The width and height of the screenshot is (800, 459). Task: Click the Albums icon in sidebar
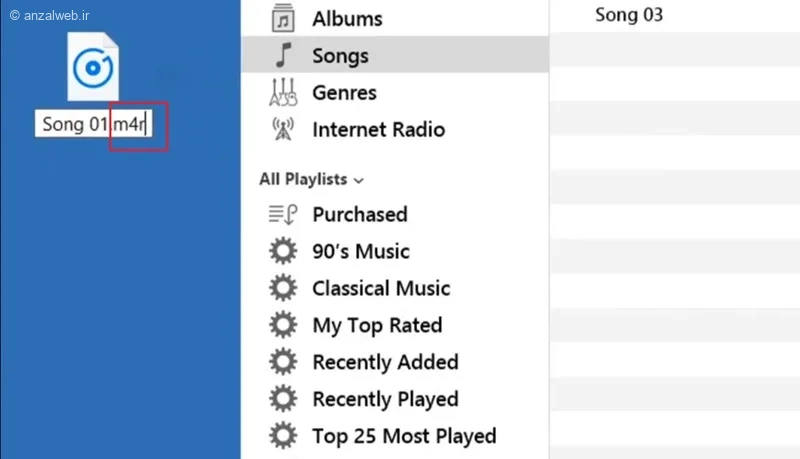283,18
